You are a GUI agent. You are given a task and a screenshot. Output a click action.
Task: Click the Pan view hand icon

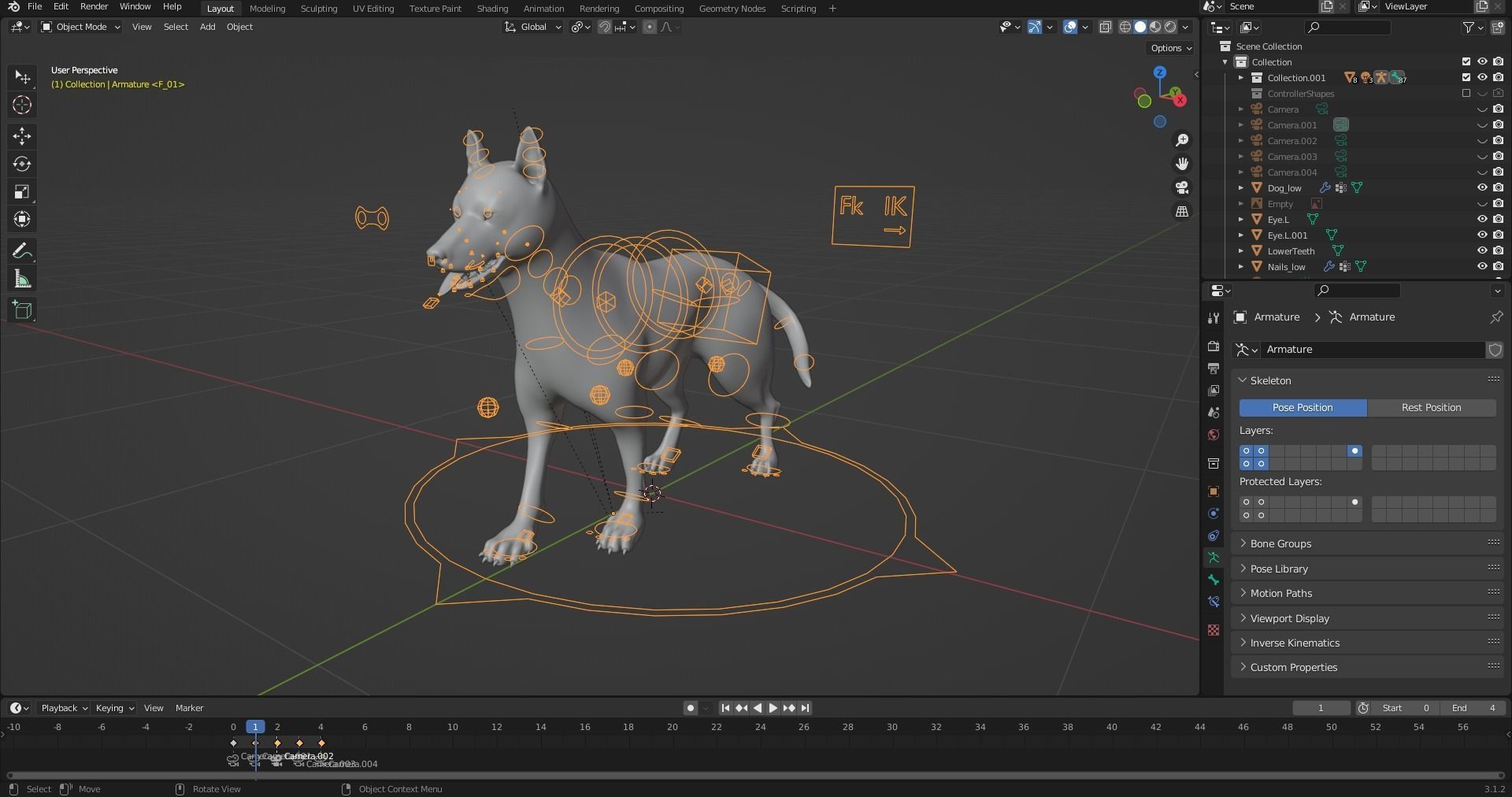coord(1182,164)
